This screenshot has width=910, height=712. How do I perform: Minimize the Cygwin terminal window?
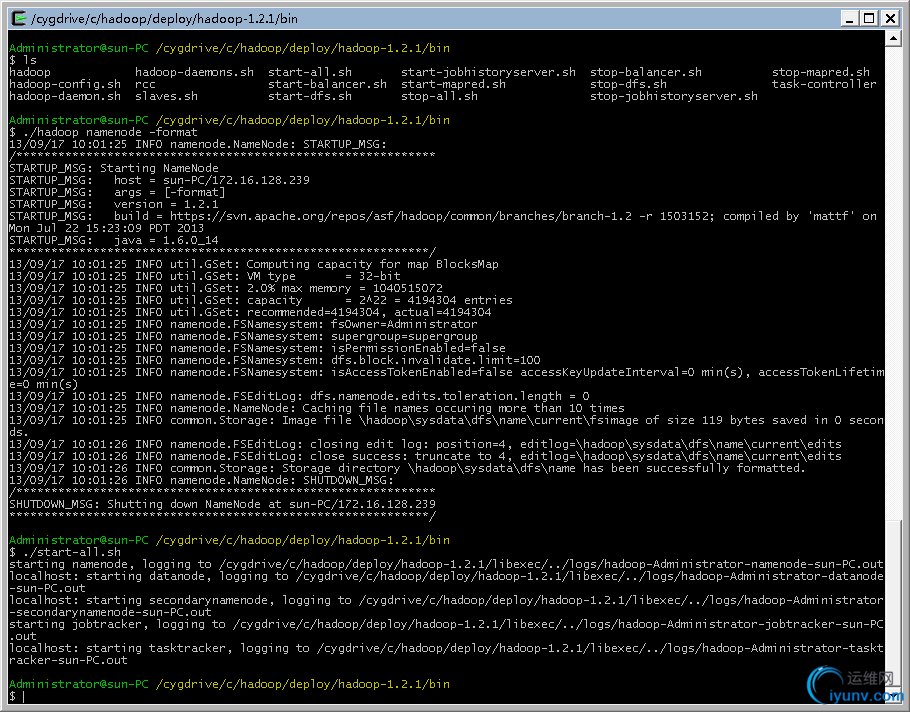click(x=850, y=19)
